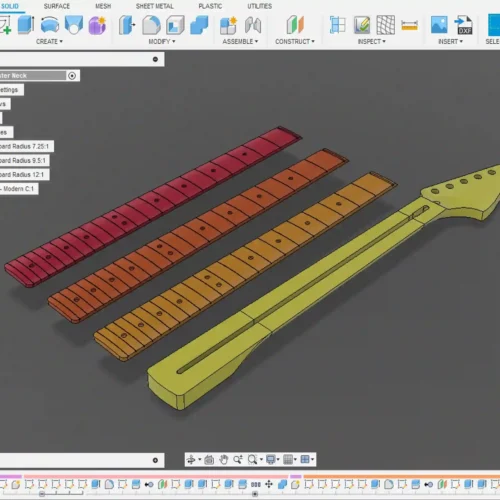500x500 pixels.
Task: Open the Display Settings dropdown arrow
Action: tap(278, 460)
